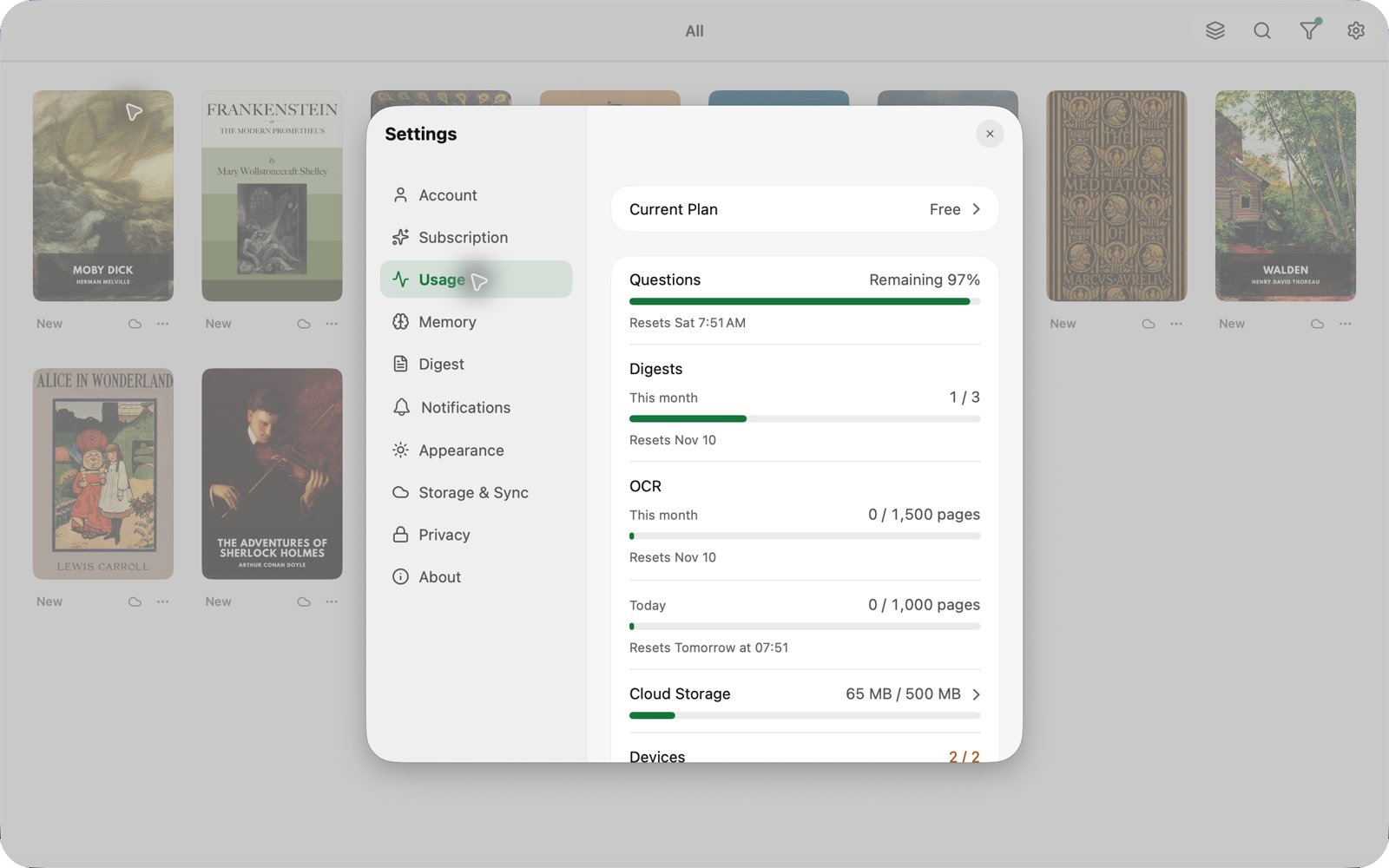
Task: Open the Meditations book cover
Action: (1116, 196)
